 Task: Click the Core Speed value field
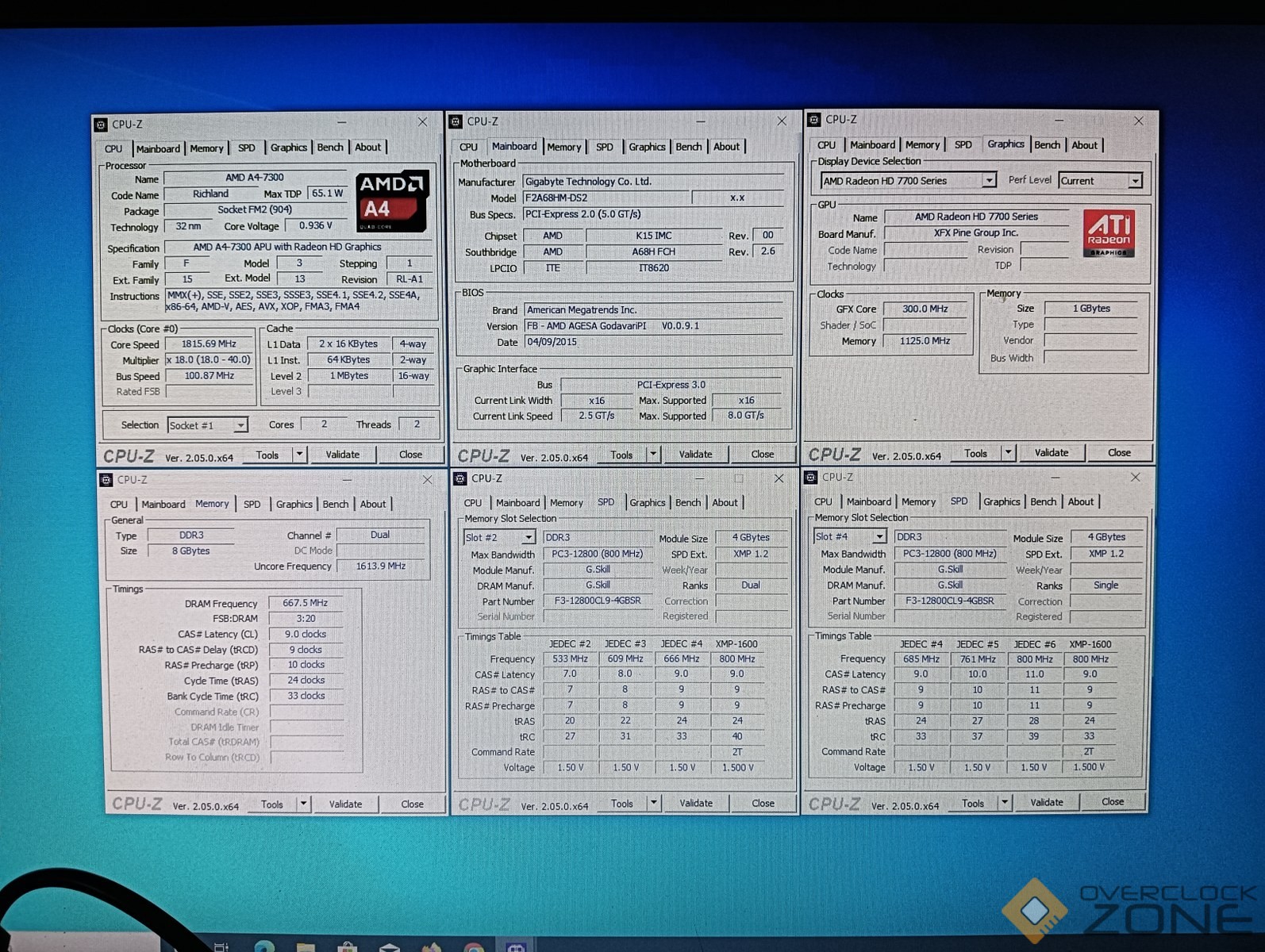pyautogui.click(x=209, y=344)
